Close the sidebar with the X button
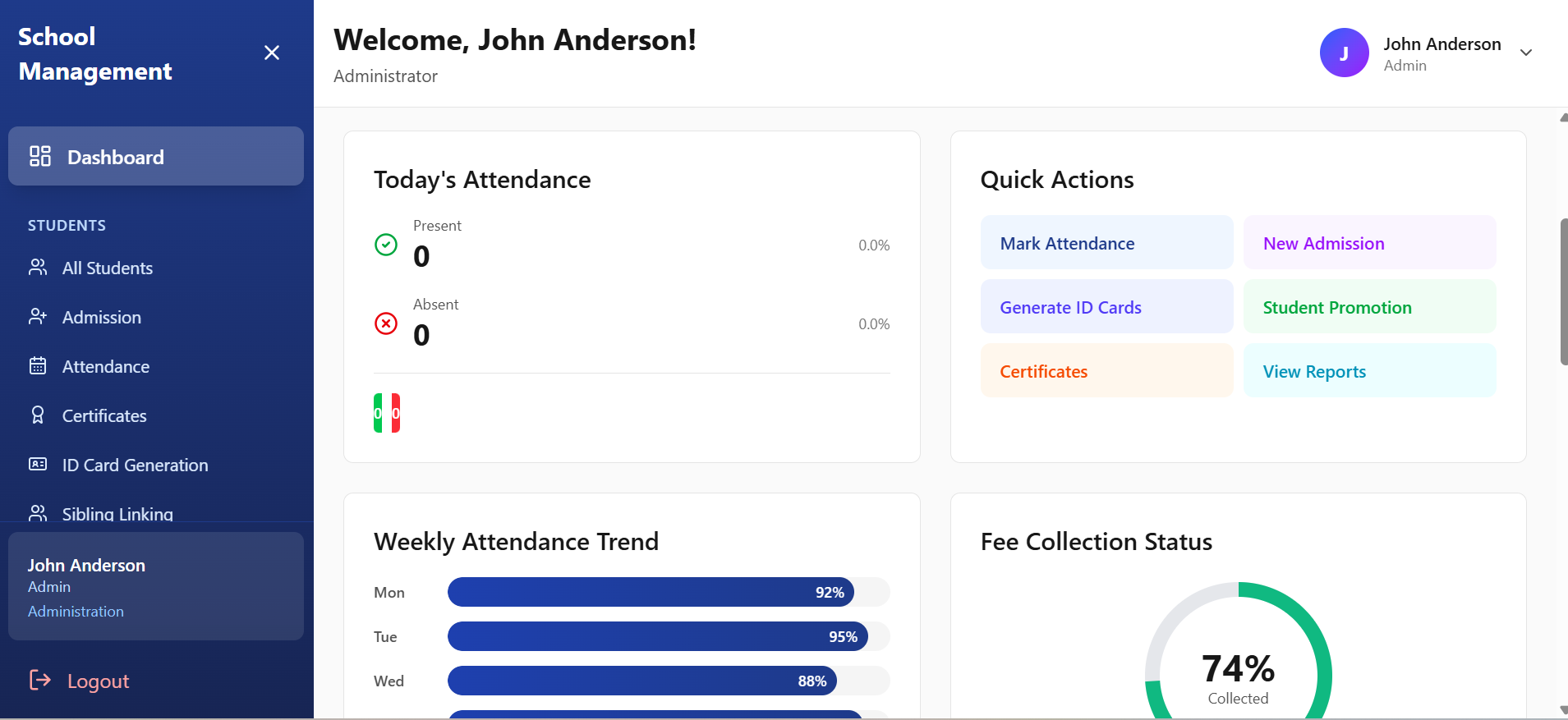 pos(272,53)
